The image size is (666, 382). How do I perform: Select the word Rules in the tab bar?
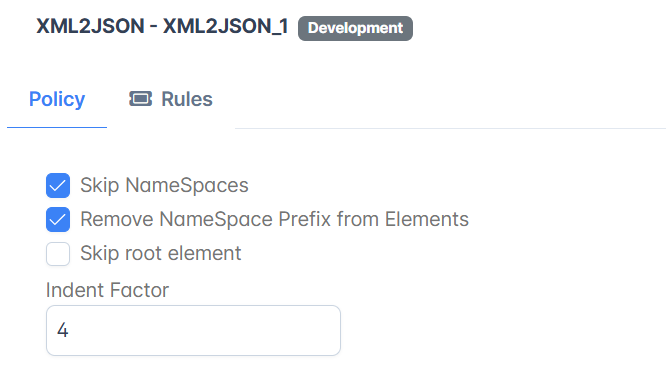tap(187, 99)
